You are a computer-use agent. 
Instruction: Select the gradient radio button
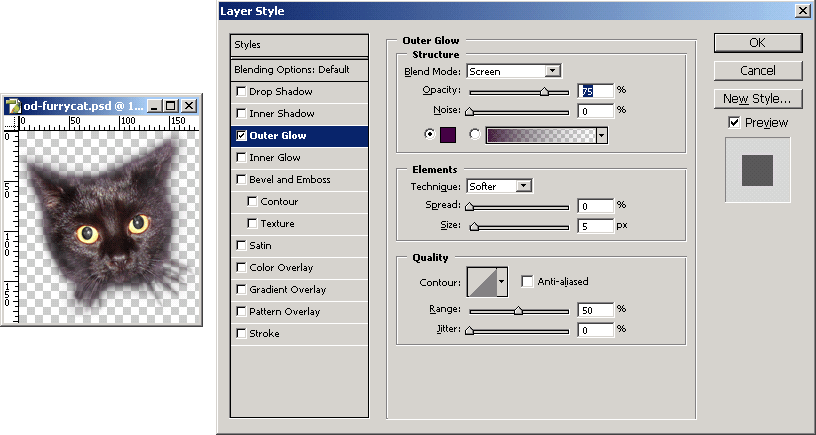475,134
